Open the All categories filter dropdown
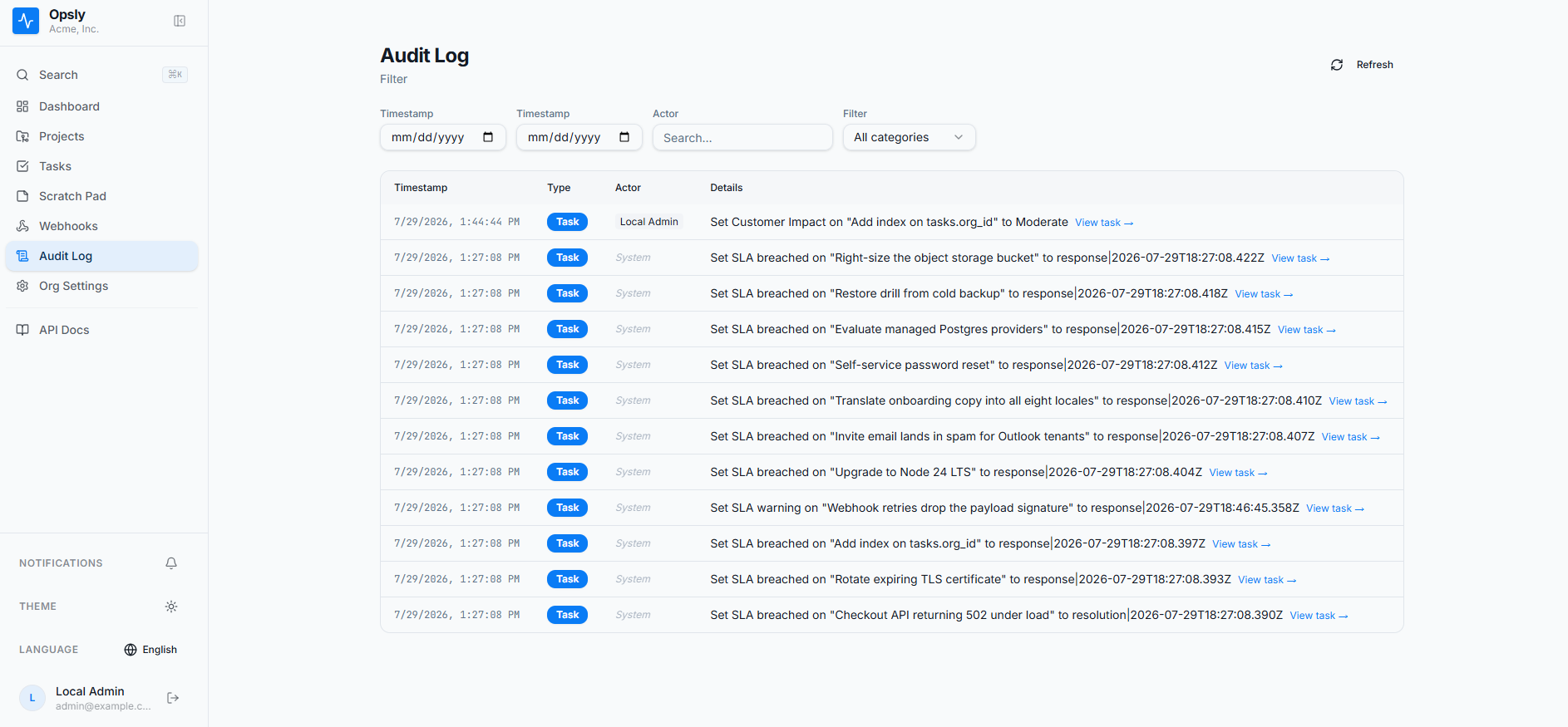1568x727 pixels. click(910, 137)
